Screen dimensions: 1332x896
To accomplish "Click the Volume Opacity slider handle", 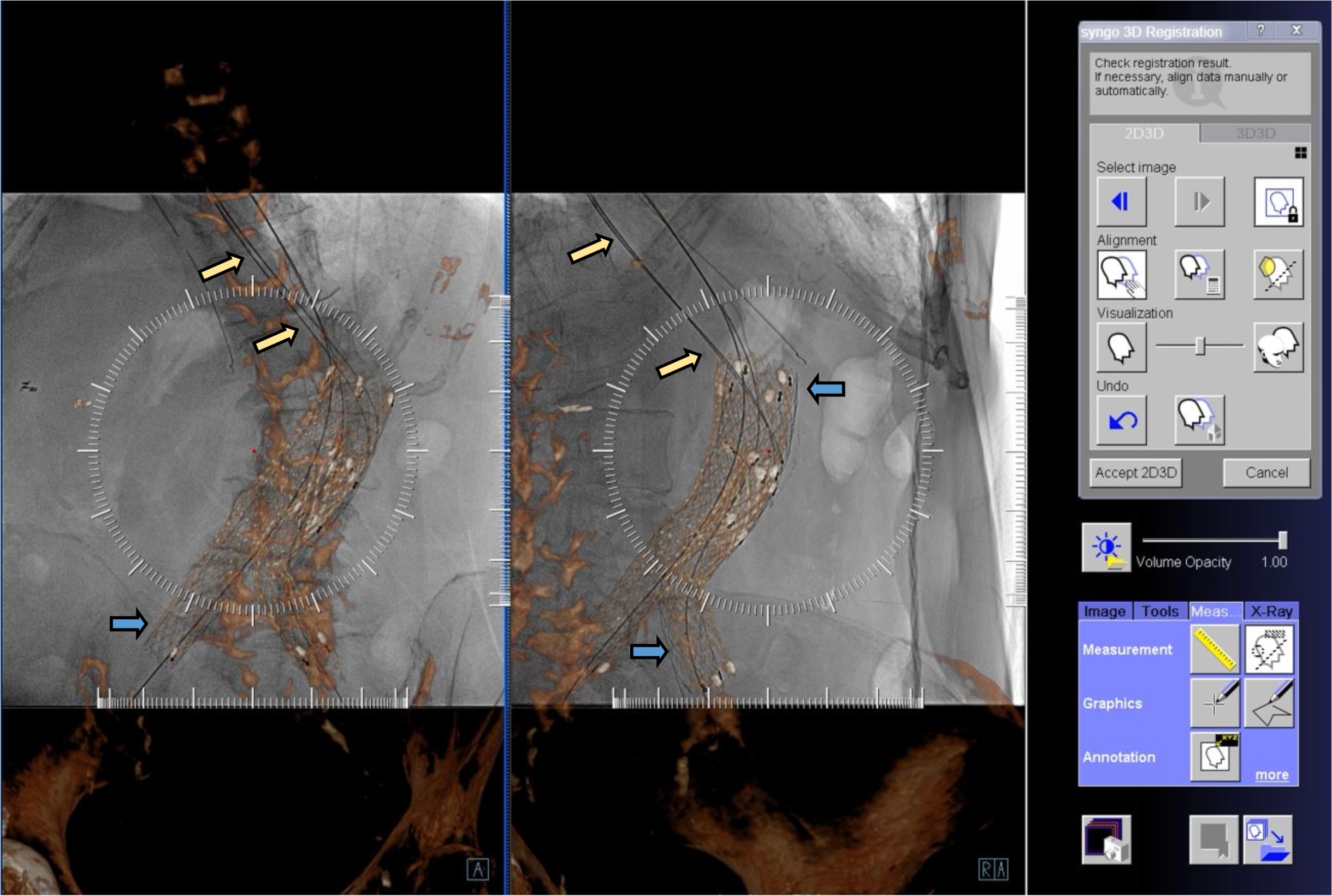I will point(1282,540).
